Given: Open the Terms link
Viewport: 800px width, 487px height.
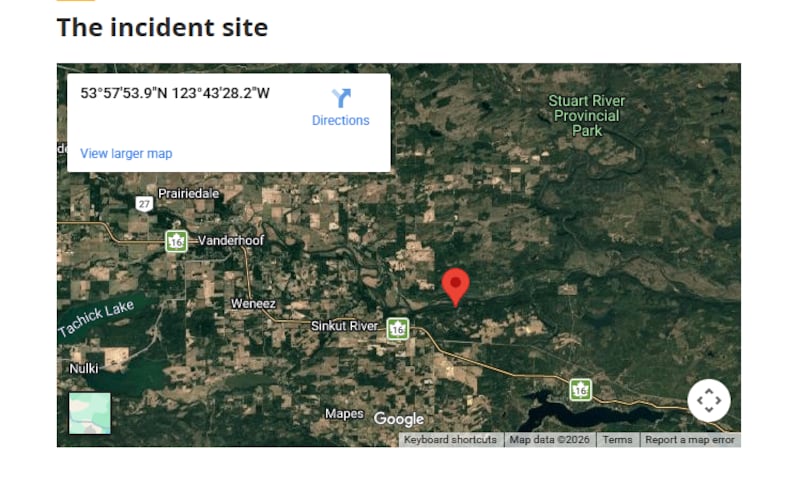Looking at the screenshot, I should [x=617, y=440].
